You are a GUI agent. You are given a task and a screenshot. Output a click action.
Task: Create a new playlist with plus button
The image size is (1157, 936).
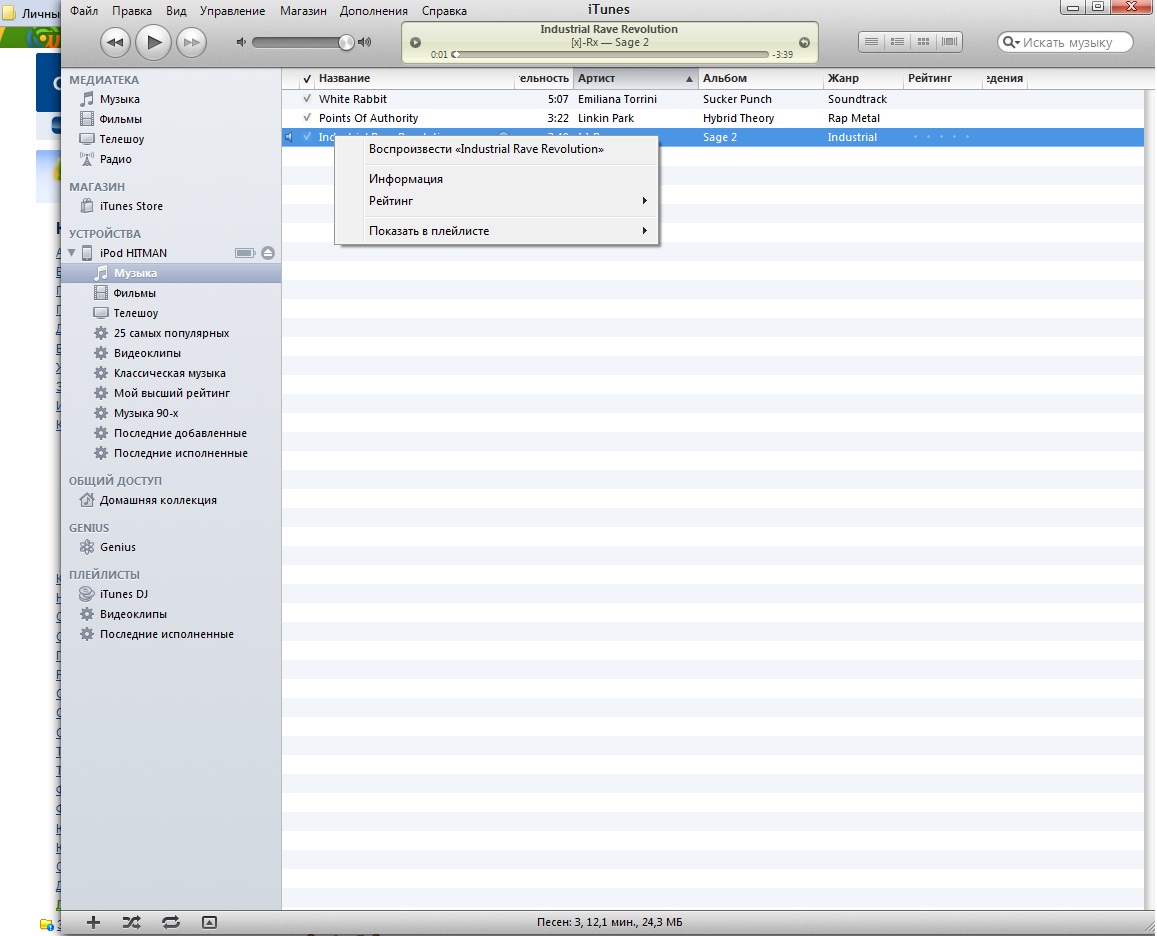coord(93,922)
